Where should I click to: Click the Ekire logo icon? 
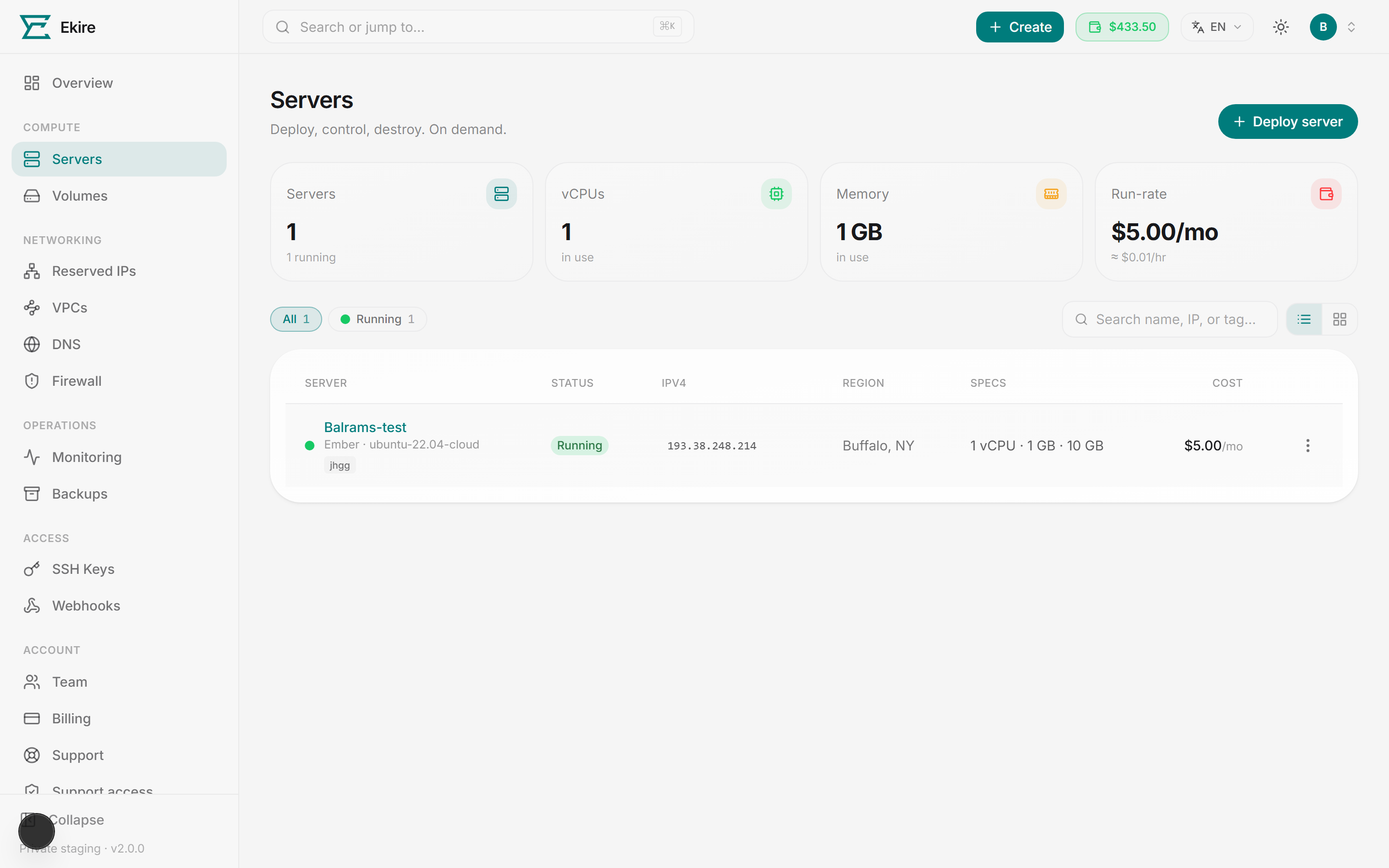[x=36, y=27]
